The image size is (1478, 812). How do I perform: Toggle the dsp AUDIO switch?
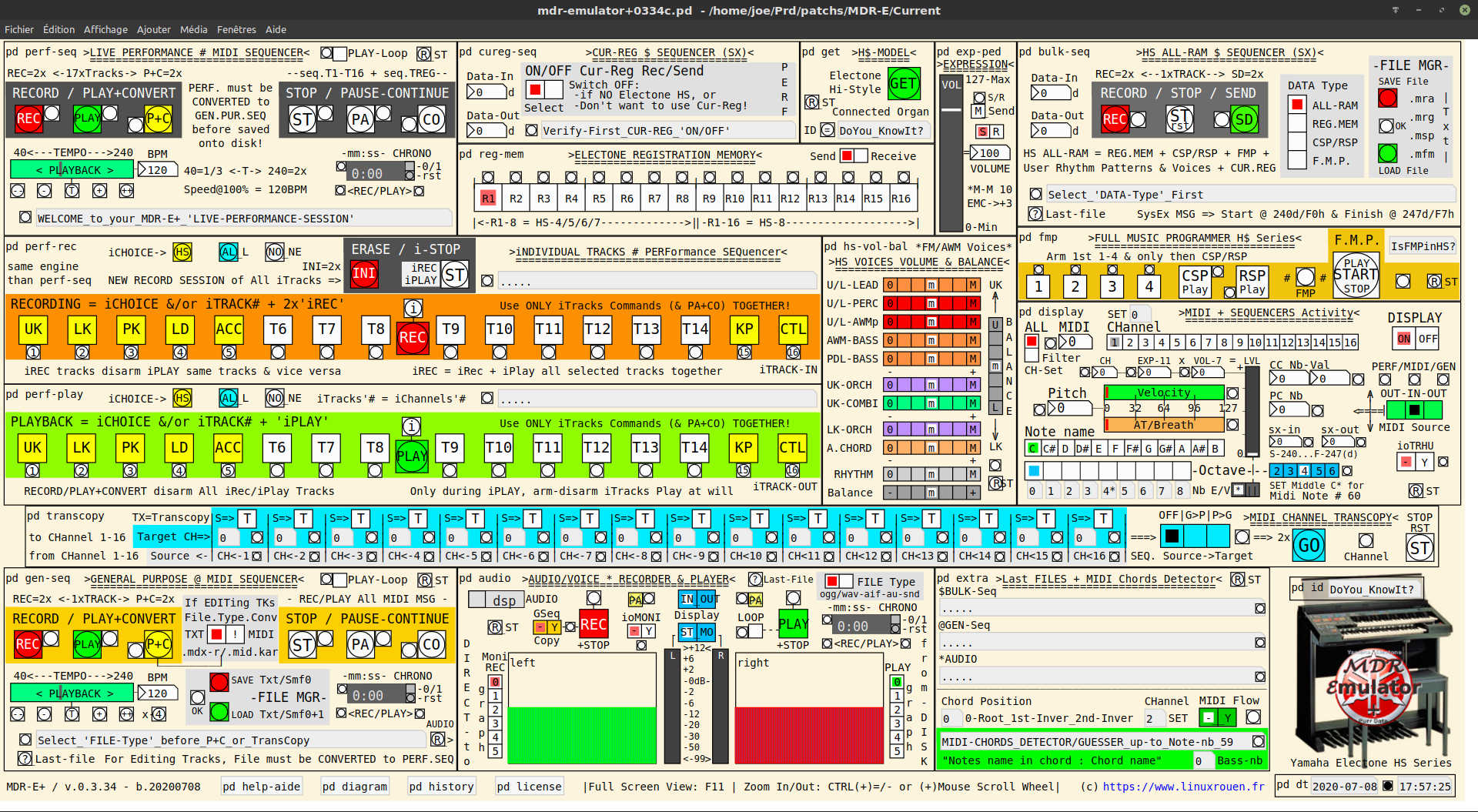(495, 600)
